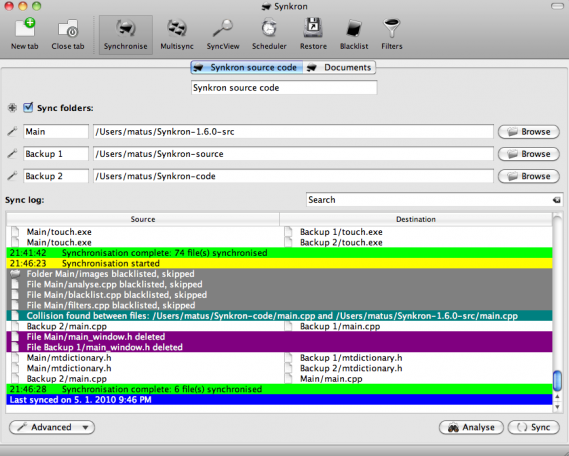This screenshot has width=569, height=456.
Task: Click the Close tab toolbar icon
Action: pyautogui.click(x=68, y=35)
